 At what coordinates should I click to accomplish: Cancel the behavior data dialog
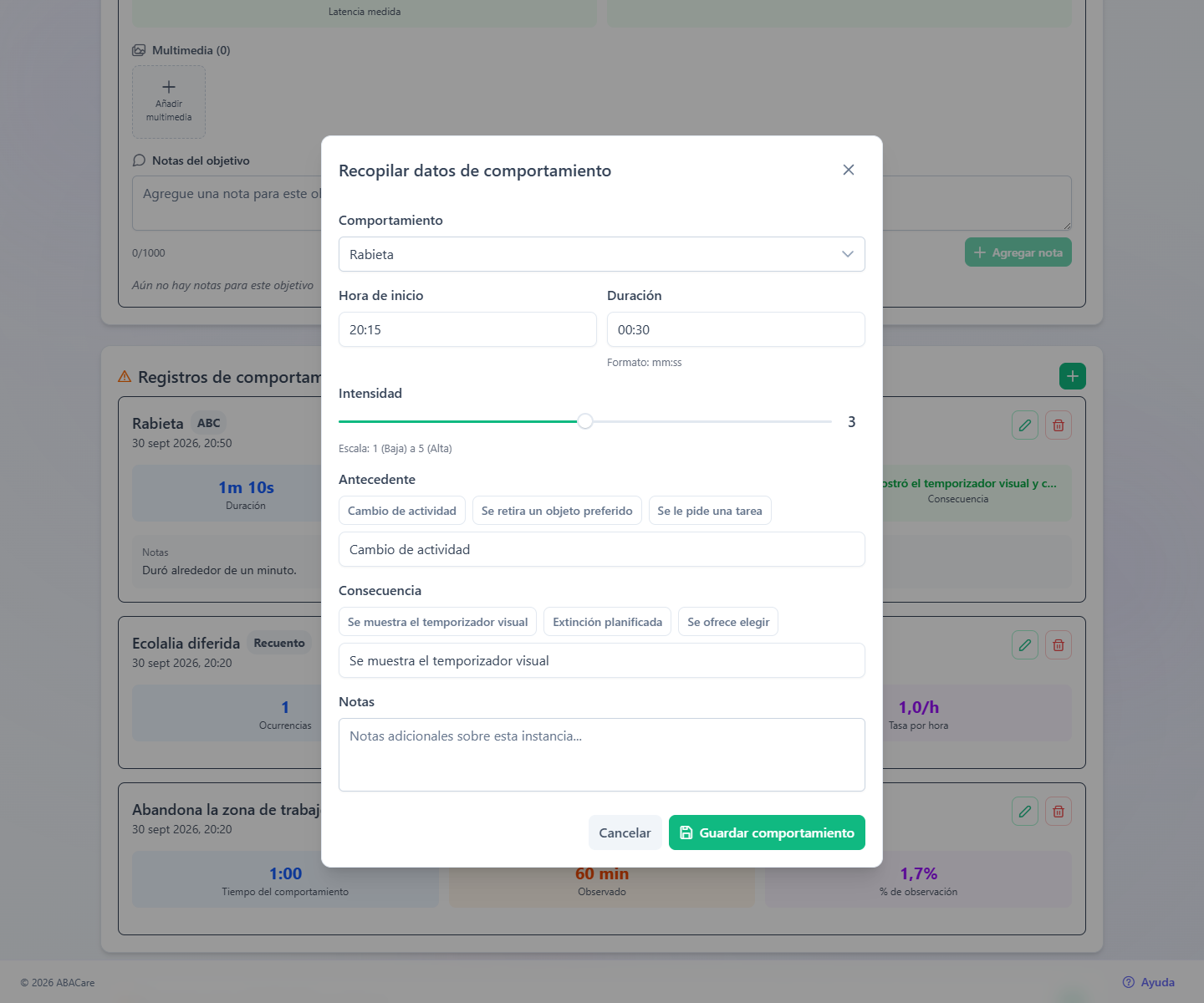pyautogui.click(x=625, y=832)
